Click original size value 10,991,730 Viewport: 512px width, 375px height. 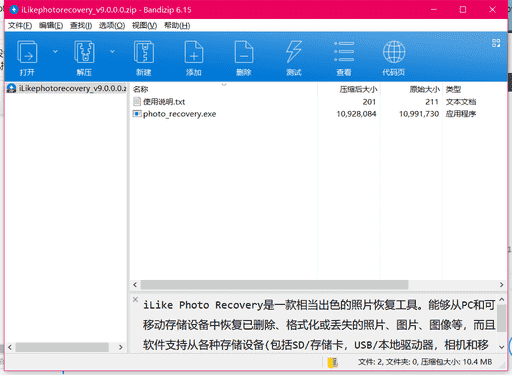click(x=419, y=114)
